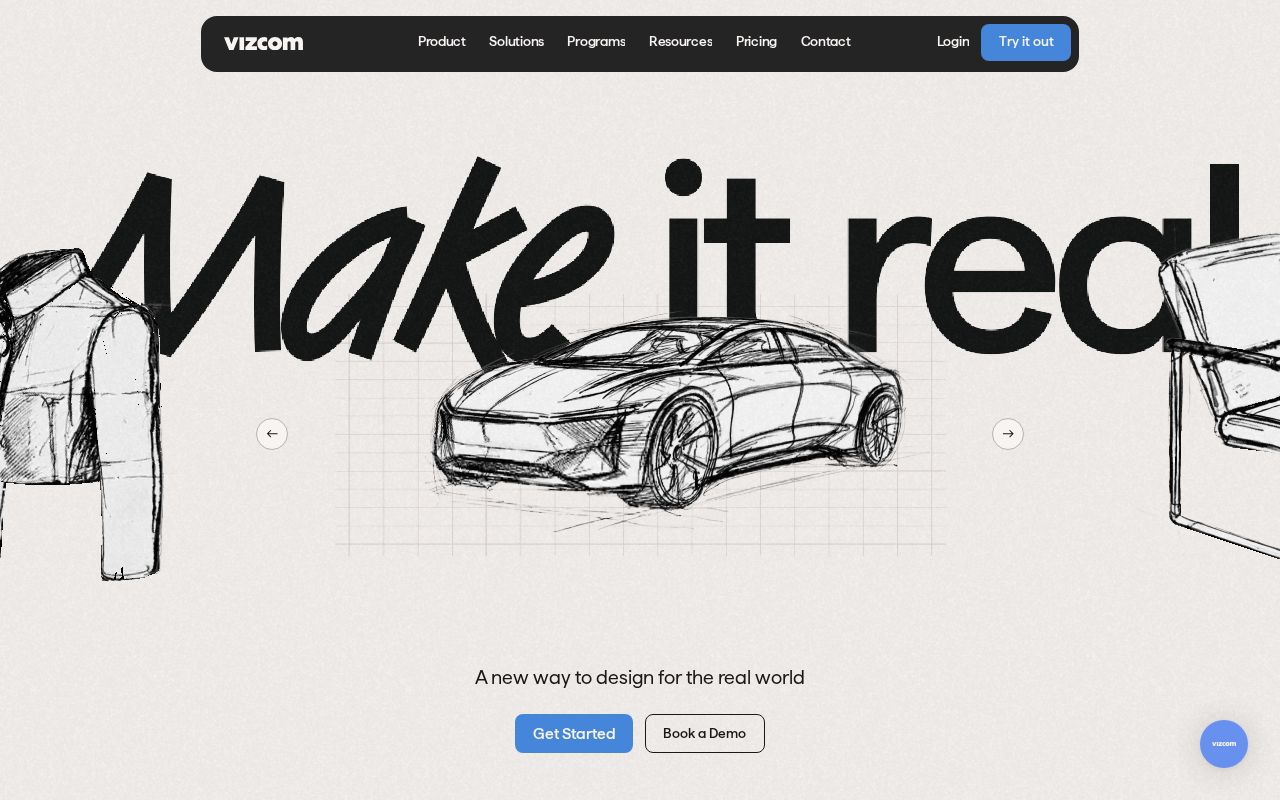Click Book a Demo button

[x=705, y=734]
